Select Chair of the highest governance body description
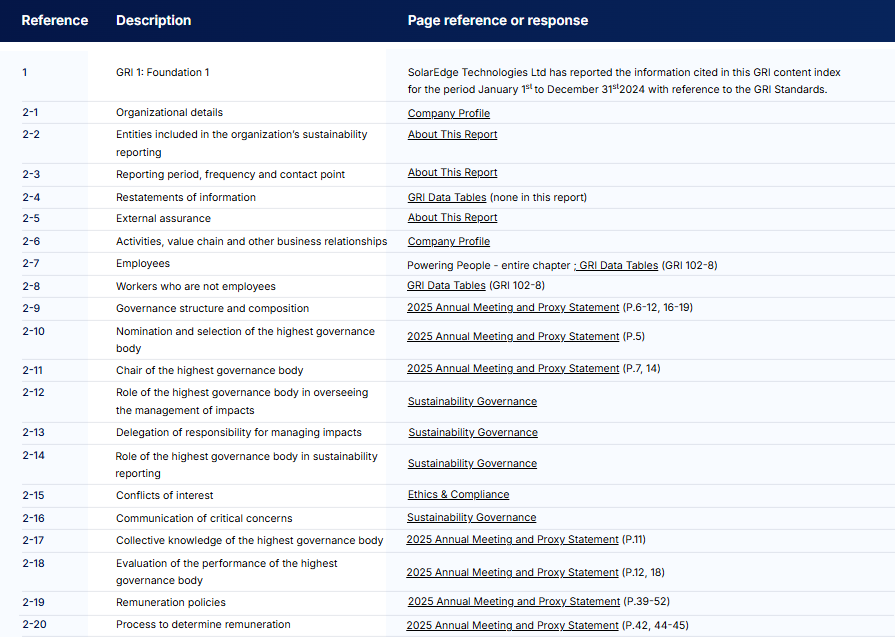The height and width of the screenshot is (637, 895). (x=209, y=370)
